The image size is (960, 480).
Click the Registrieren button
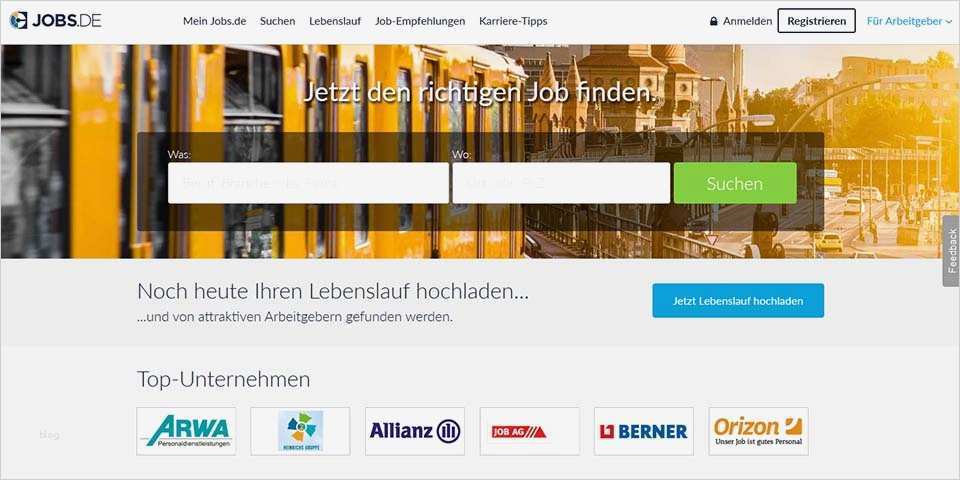(817, 21)
